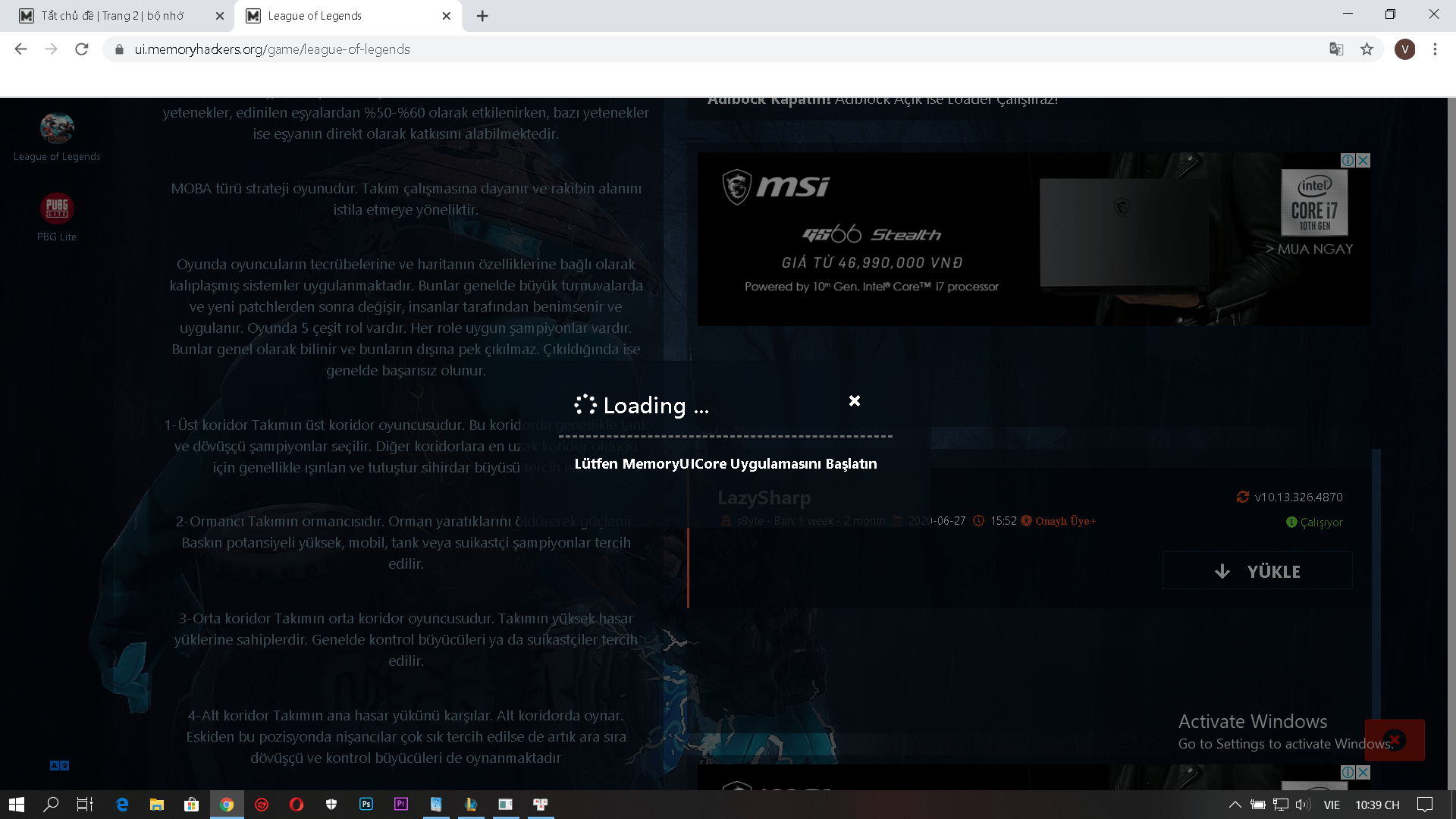Click the YÜKLE download button
1456x819 pixels.
[x=1257, y=571]
